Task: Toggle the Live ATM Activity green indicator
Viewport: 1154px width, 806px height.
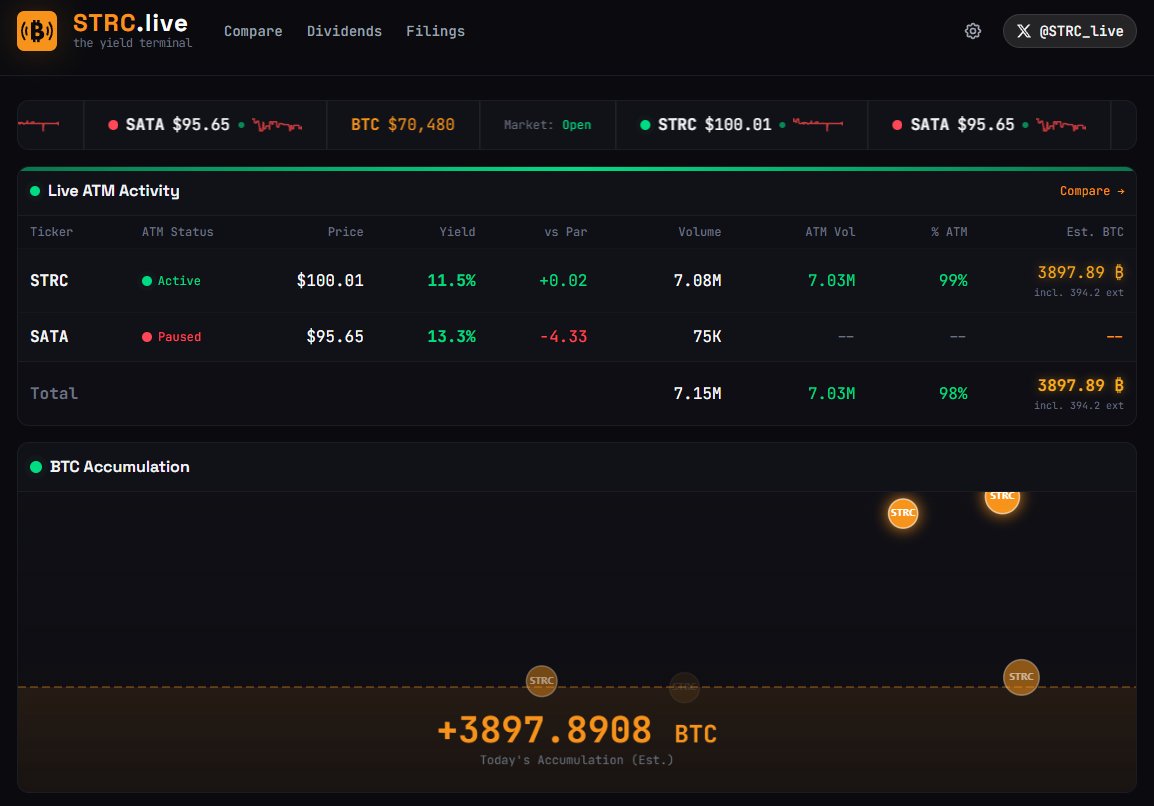Action: click(33, 190)
